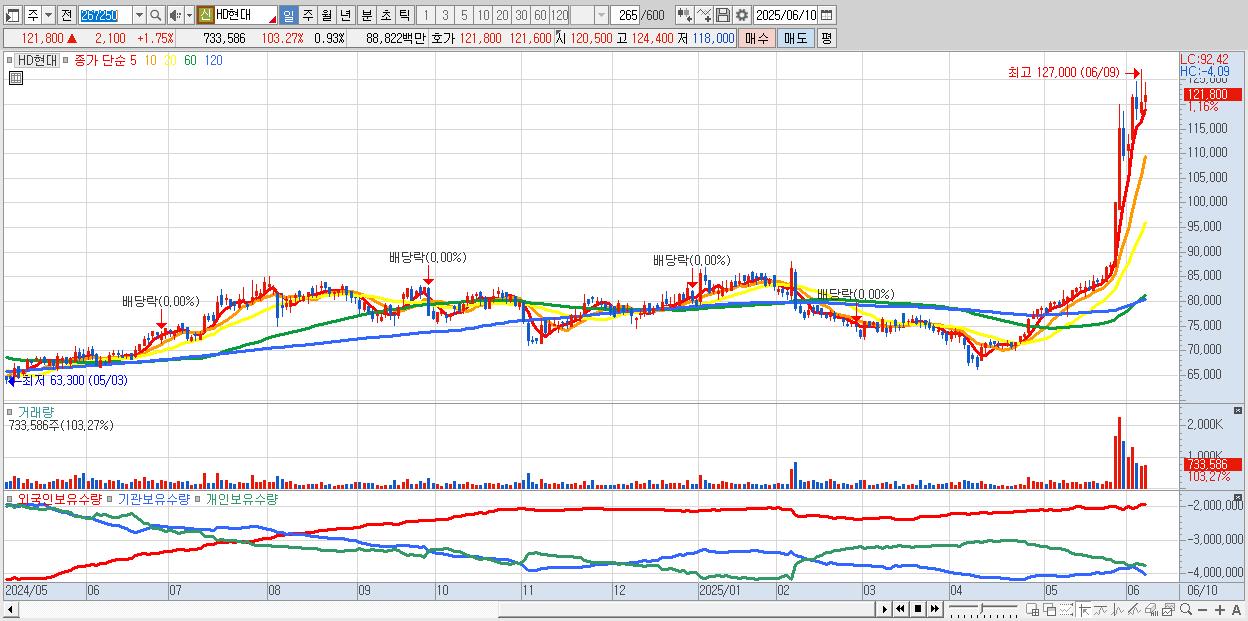Click the minus zoom-out icon at bottom-right
This screenshot has height=621, width=1248.
point(1203,609)
